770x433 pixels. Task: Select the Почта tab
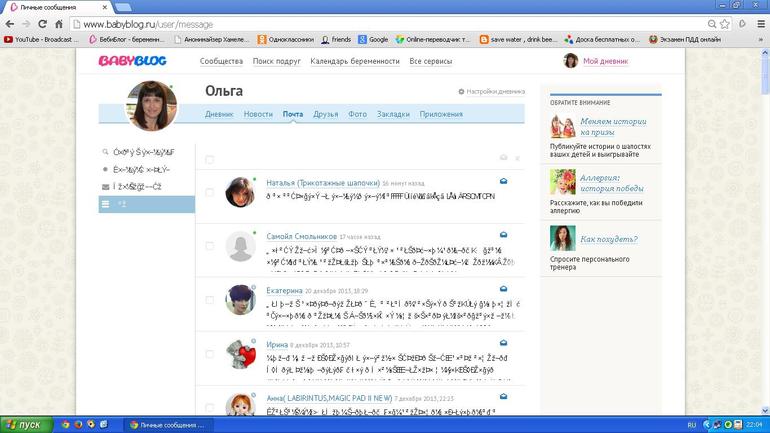coord(293,114)
